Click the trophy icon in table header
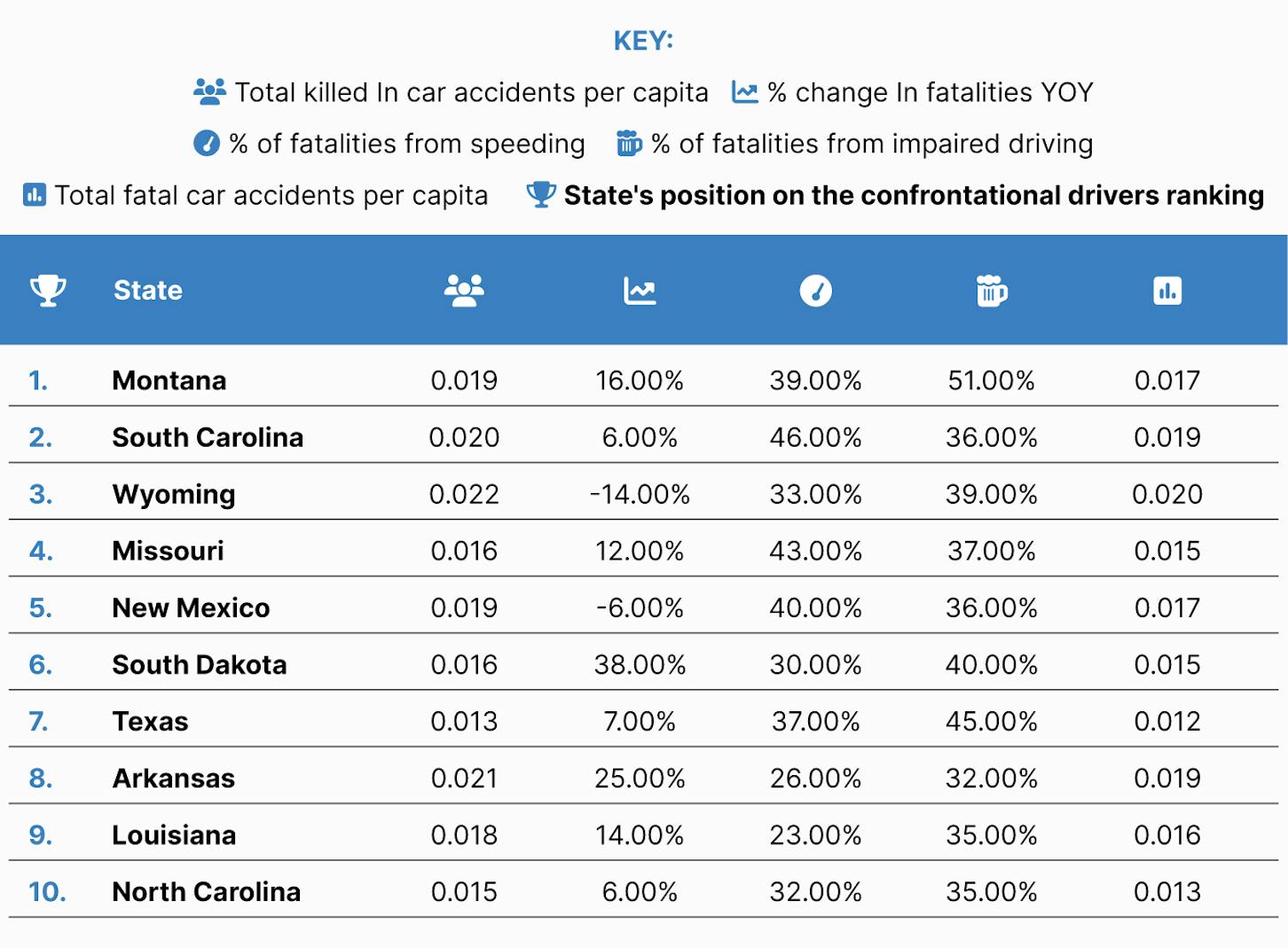Image resolution: width=1288 pixels, height=948 pixels. point(48,291)
